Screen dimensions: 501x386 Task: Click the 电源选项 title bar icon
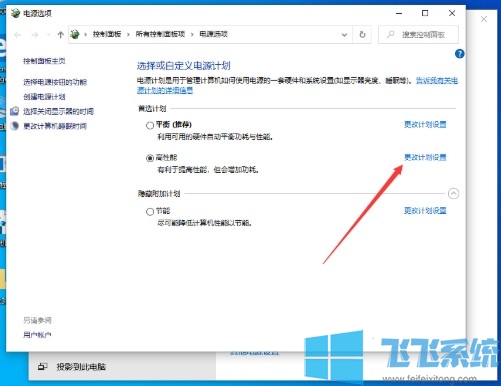15,13
